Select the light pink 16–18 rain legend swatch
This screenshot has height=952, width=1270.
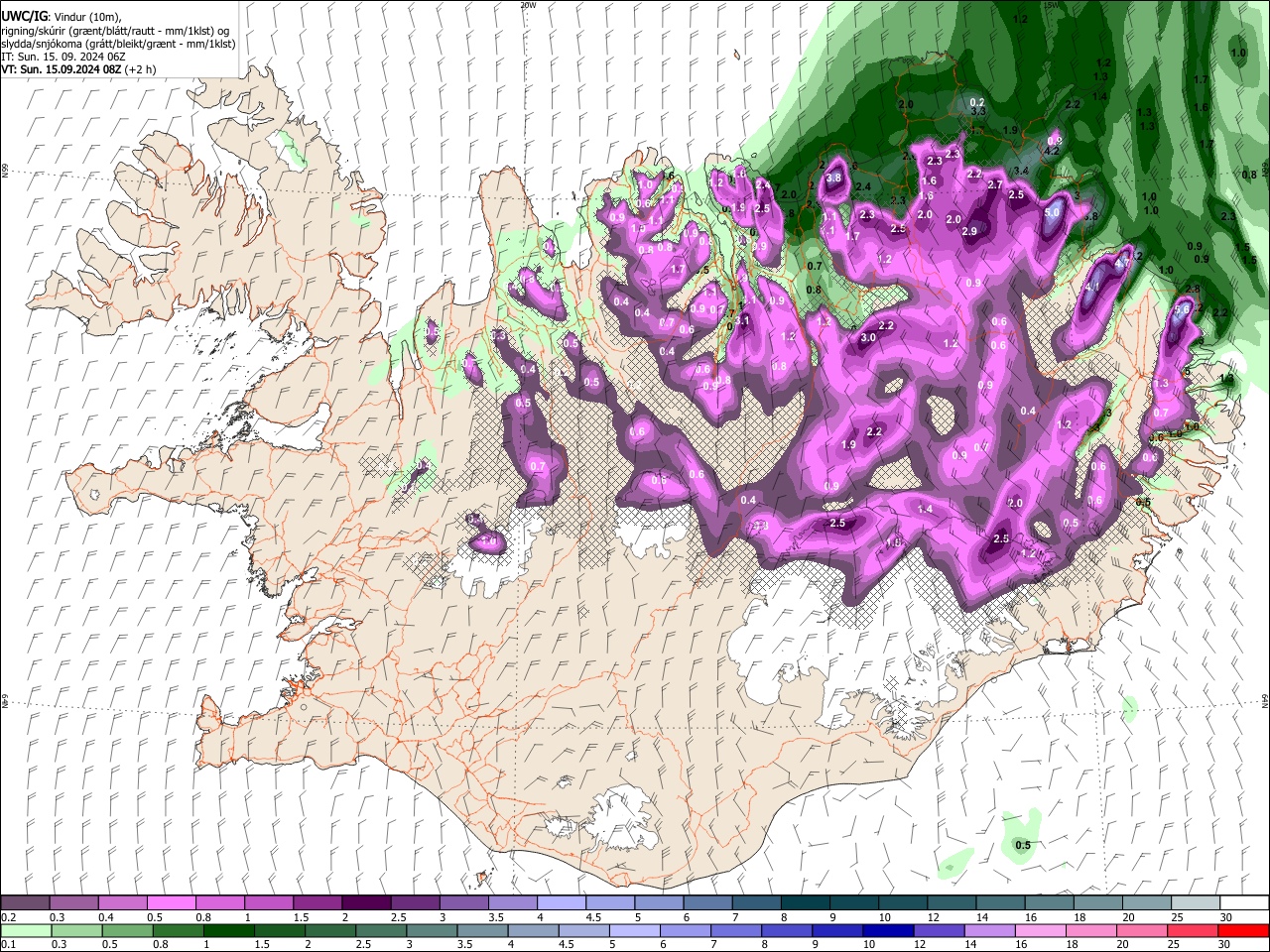(1041, 931)
